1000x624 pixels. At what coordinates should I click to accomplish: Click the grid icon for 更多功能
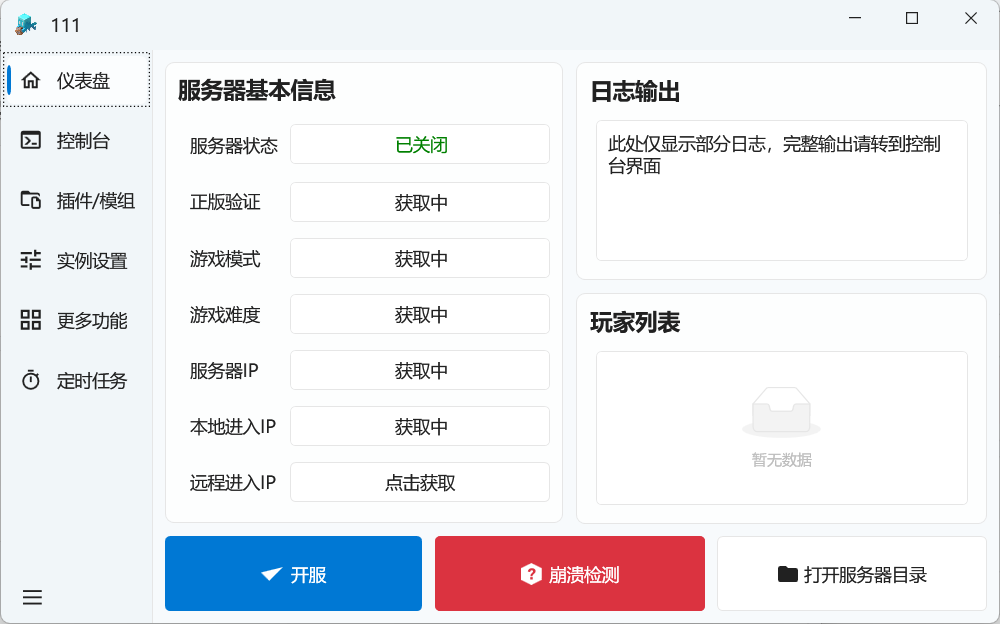tap(31, 321)
